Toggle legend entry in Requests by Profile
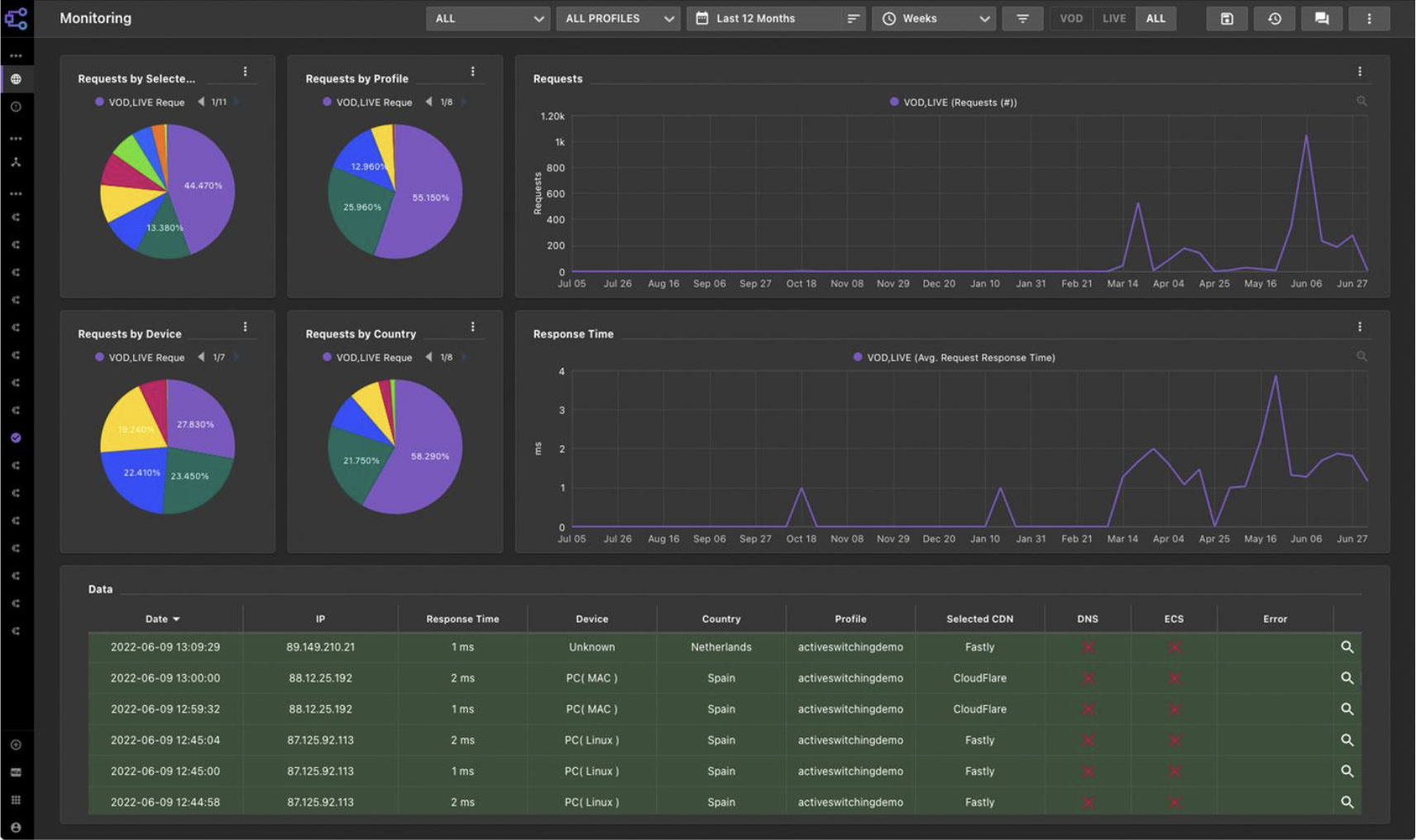The height and width of the screenshot is (840, 1416). (367, 103)
